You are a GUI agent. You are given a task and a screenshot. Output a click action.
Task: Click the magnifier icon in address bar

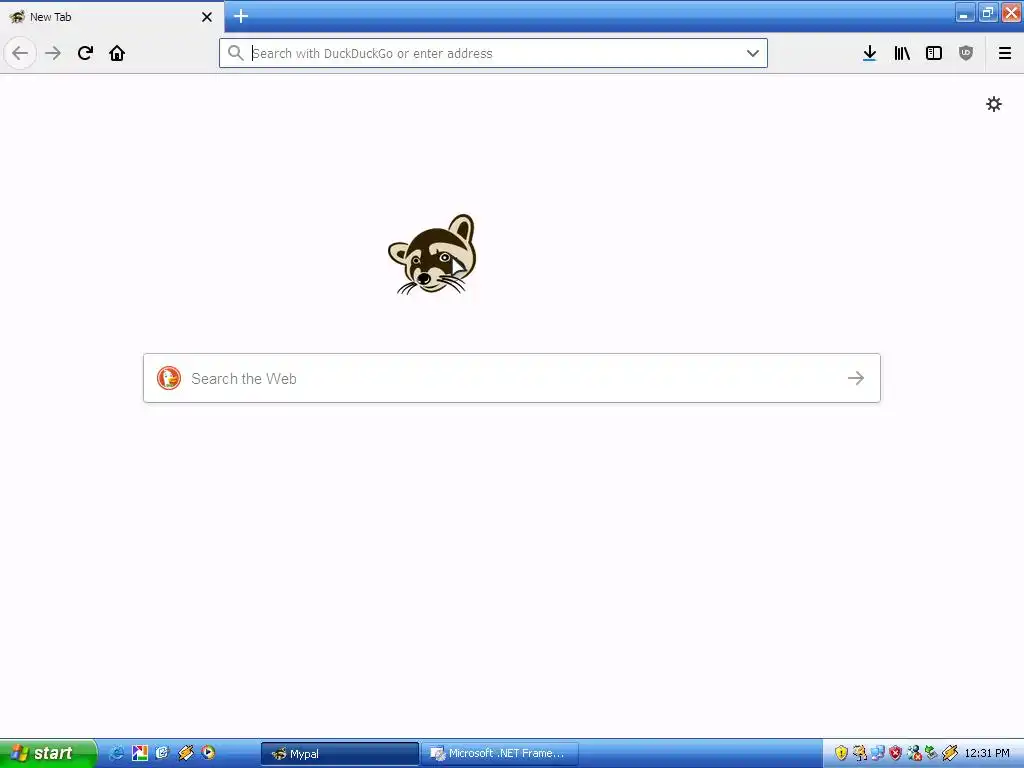tap(236, 53)
